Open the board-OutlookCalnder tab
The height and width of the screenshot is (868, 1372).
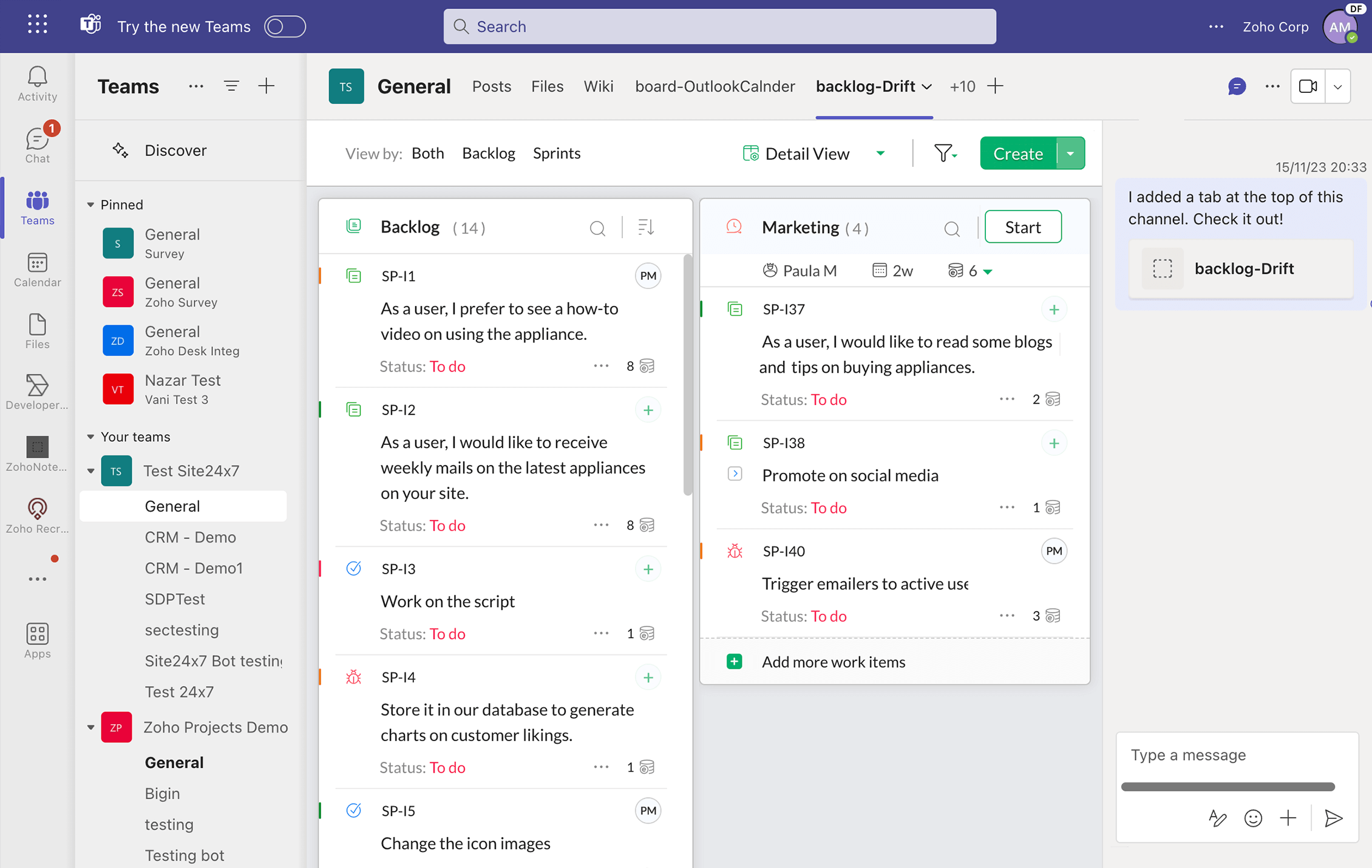[x=715, y=86]
